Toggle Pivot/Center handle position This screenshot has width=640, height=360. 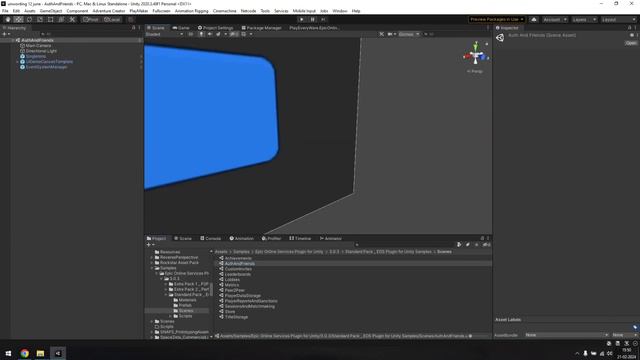(x=91, y=19)
